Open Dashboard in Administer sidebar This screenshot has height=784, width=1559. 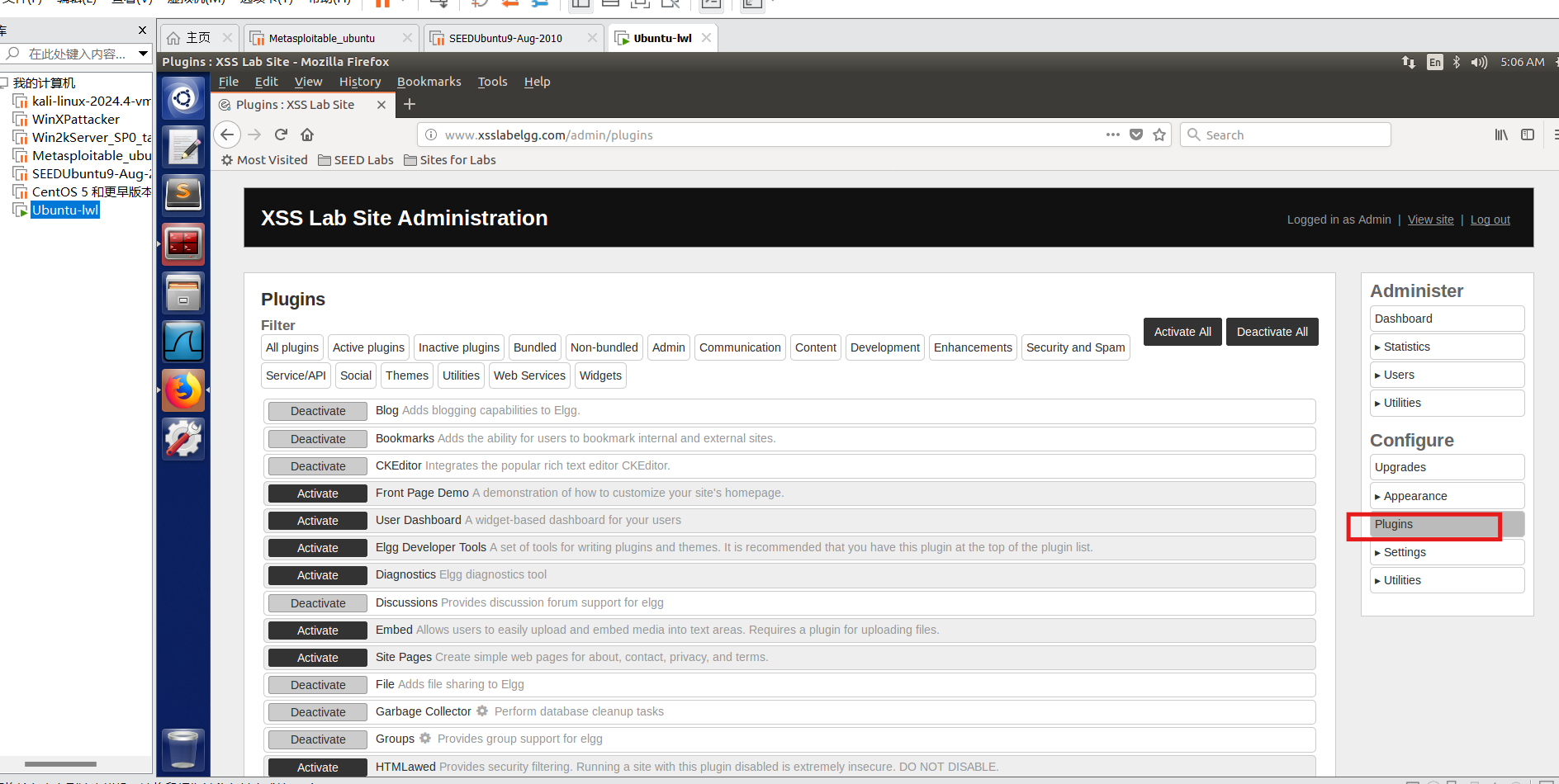pyautogui.click(x=1447, y=319)
